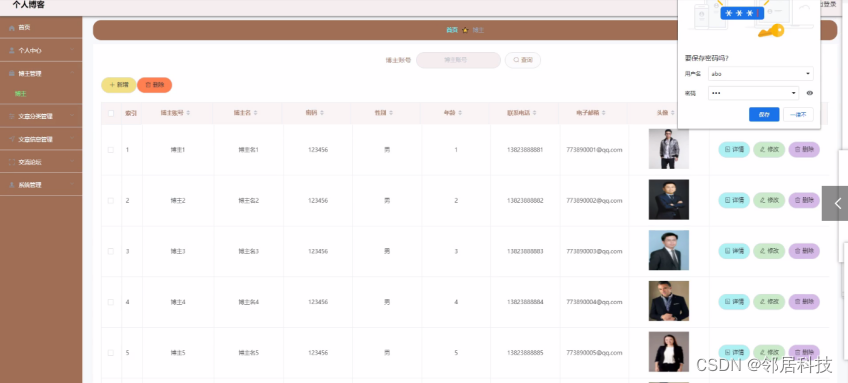Click 一律不 in the password prompt
Screen dimensions: 848x383
(798, 115)
